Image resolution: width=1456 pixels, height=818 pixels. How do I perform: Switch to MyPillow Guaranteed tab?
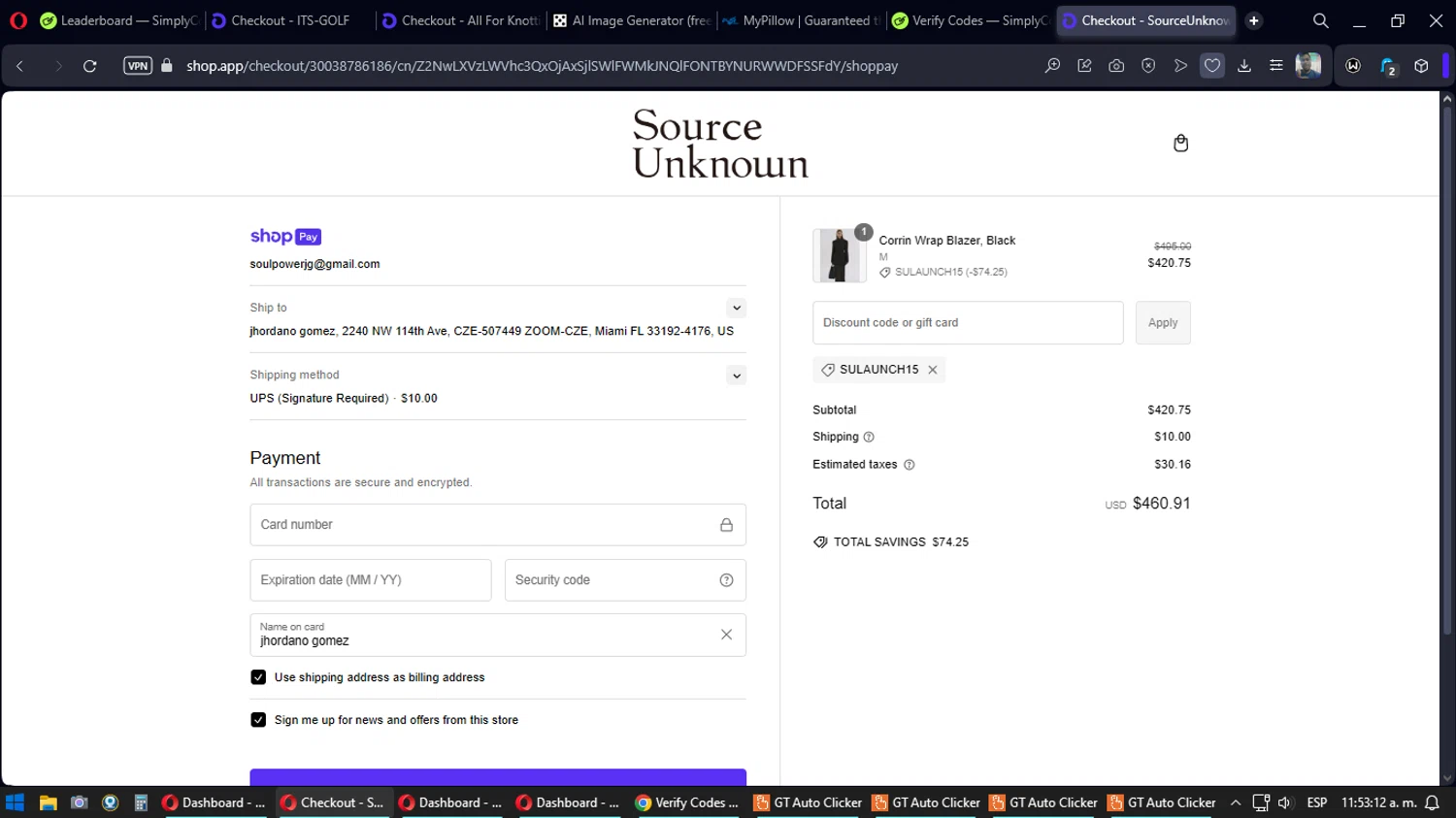pos(801,20)
